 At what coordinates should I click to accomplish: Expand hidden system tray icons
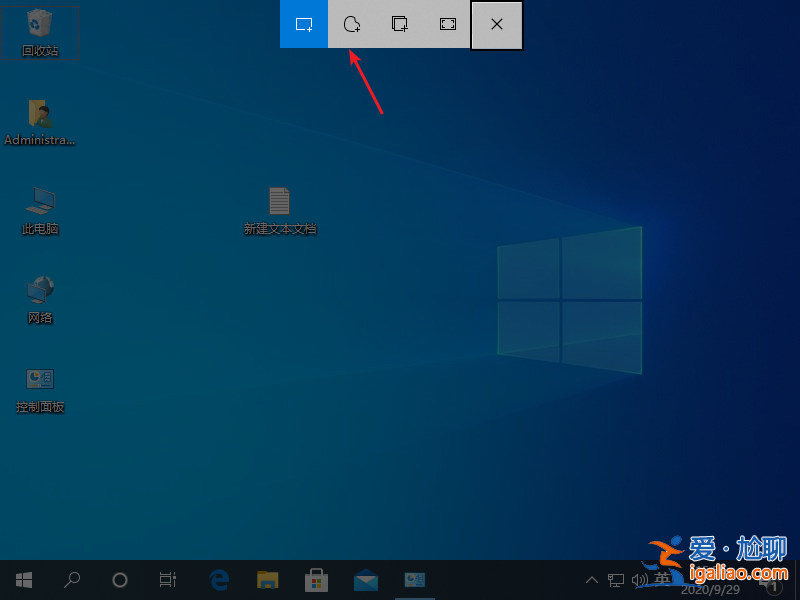pos(592,579)
